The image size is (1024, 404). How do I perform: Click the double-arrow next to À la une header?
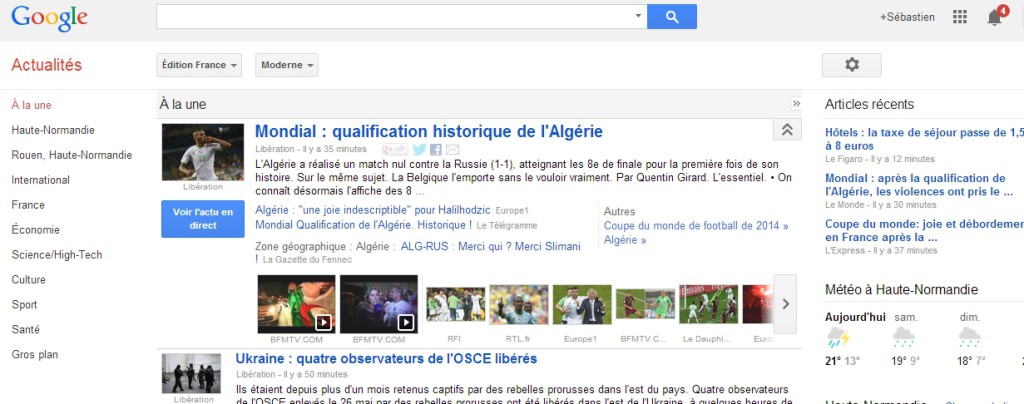(795, 104)
